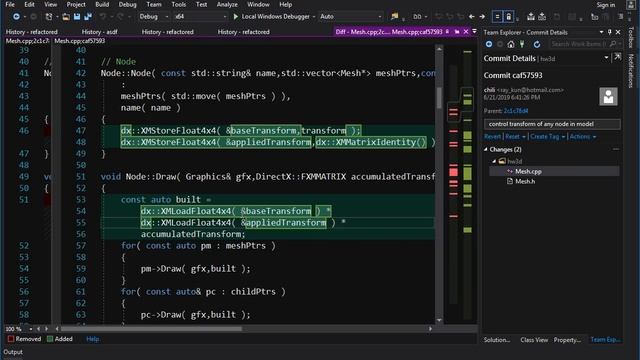Collapse the hw3d folder node
The width and height of the screenshot is (640, 360).
pyautogui.click(x=494, y=161)
